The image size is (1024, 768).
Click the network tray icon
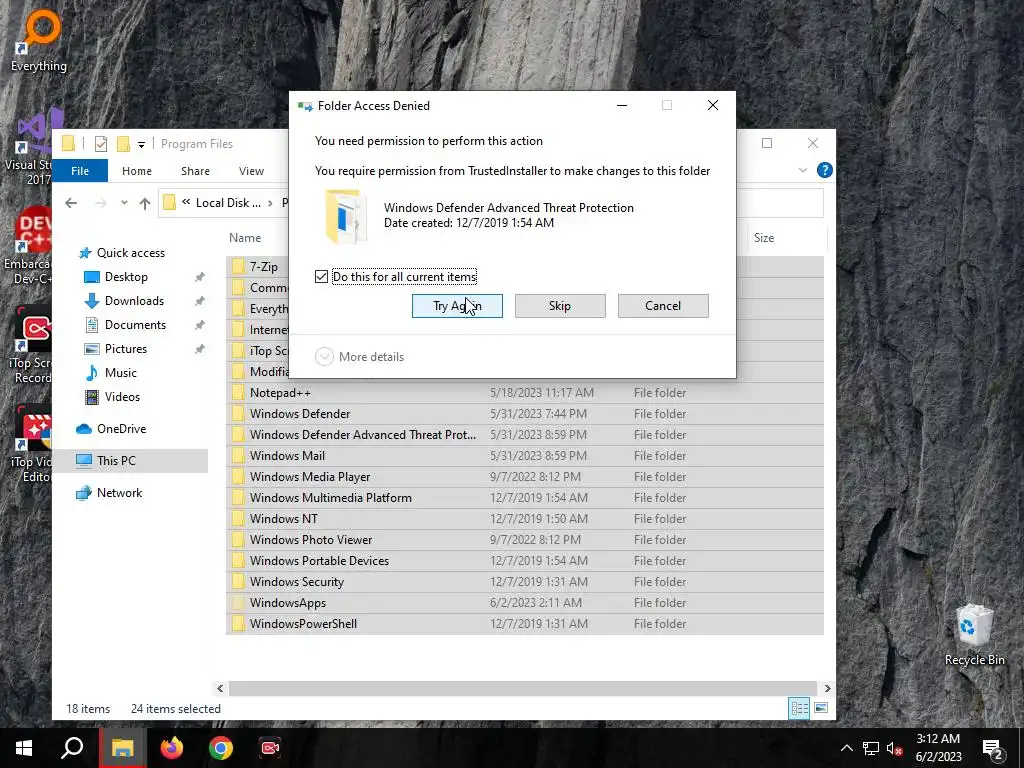871,748
